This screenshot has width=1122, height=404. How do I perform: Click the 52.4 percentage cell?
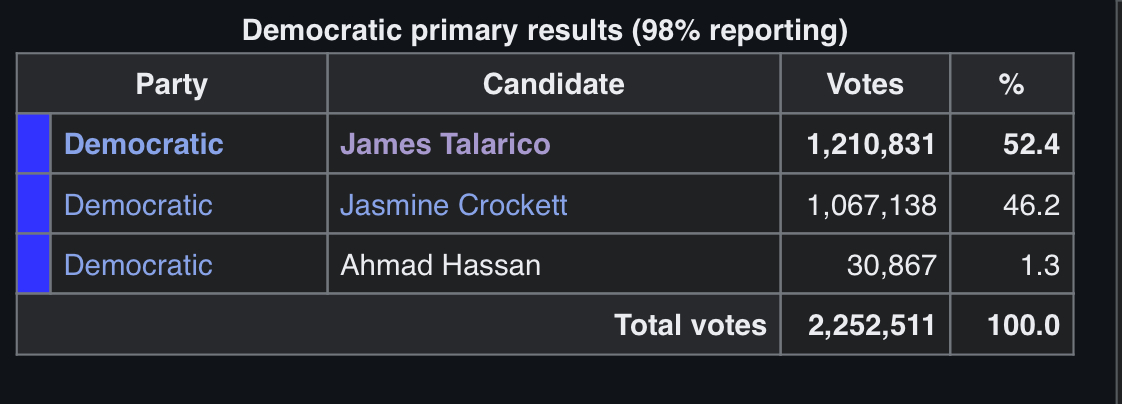(1031, 144)
